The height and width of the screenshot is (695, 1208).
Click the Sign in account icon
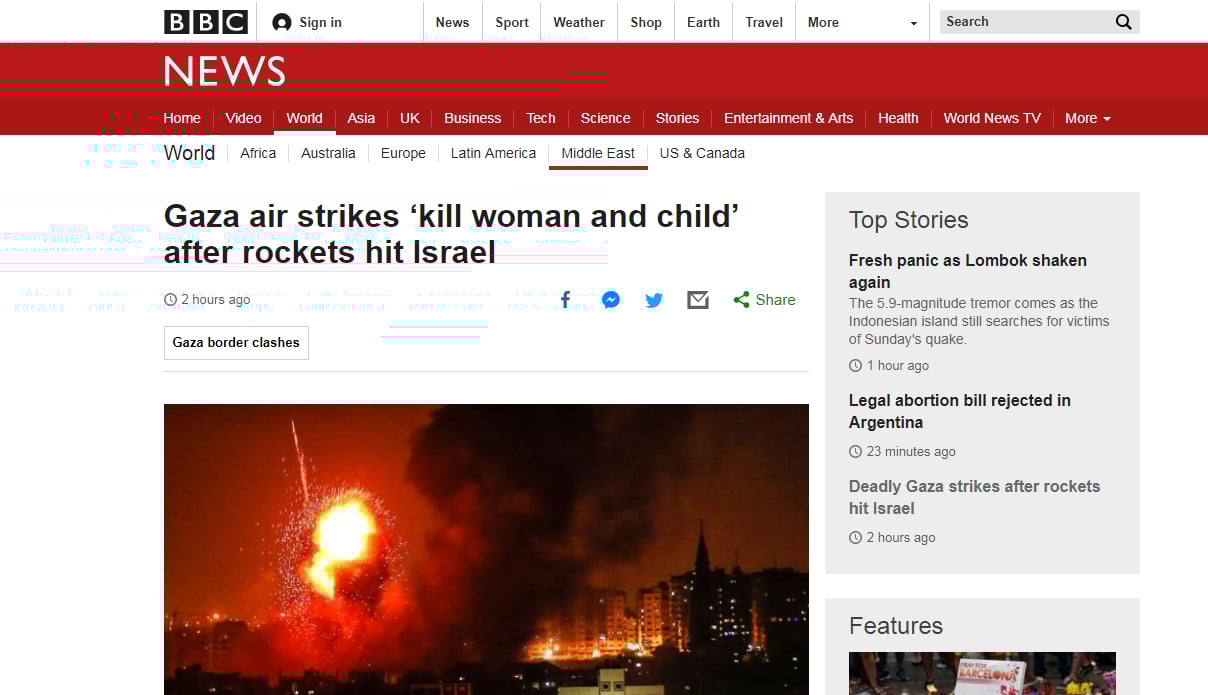(x=282, y=22)
